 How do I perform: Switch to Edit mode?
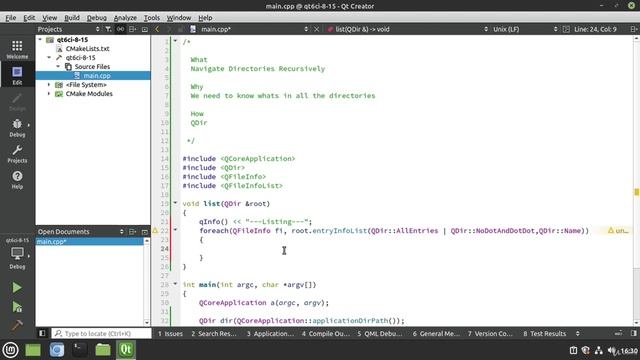pyautogui.click(x=17, y=76)
